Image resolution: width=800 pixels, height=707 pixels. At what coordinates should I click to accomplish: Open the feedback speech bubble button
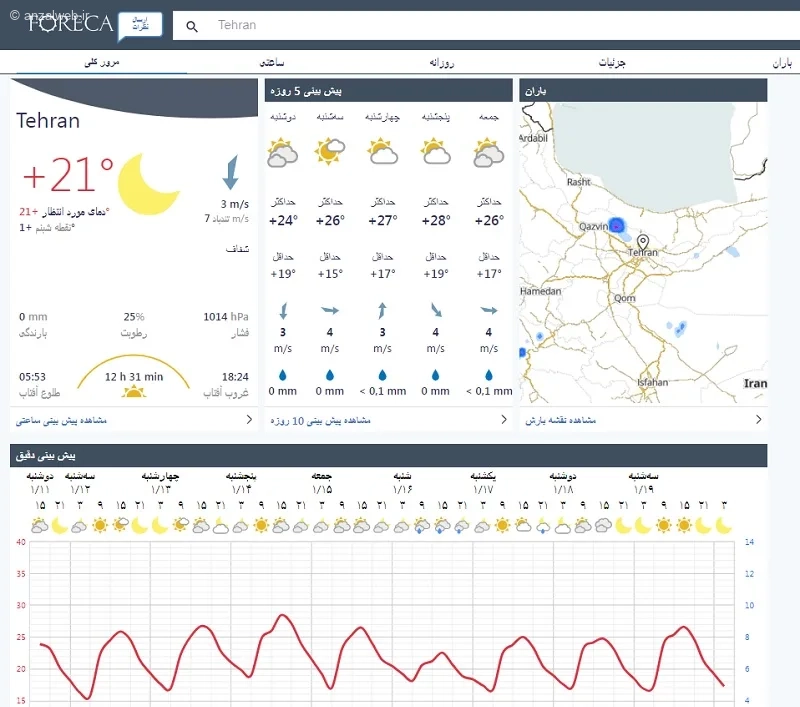[140, 26]
